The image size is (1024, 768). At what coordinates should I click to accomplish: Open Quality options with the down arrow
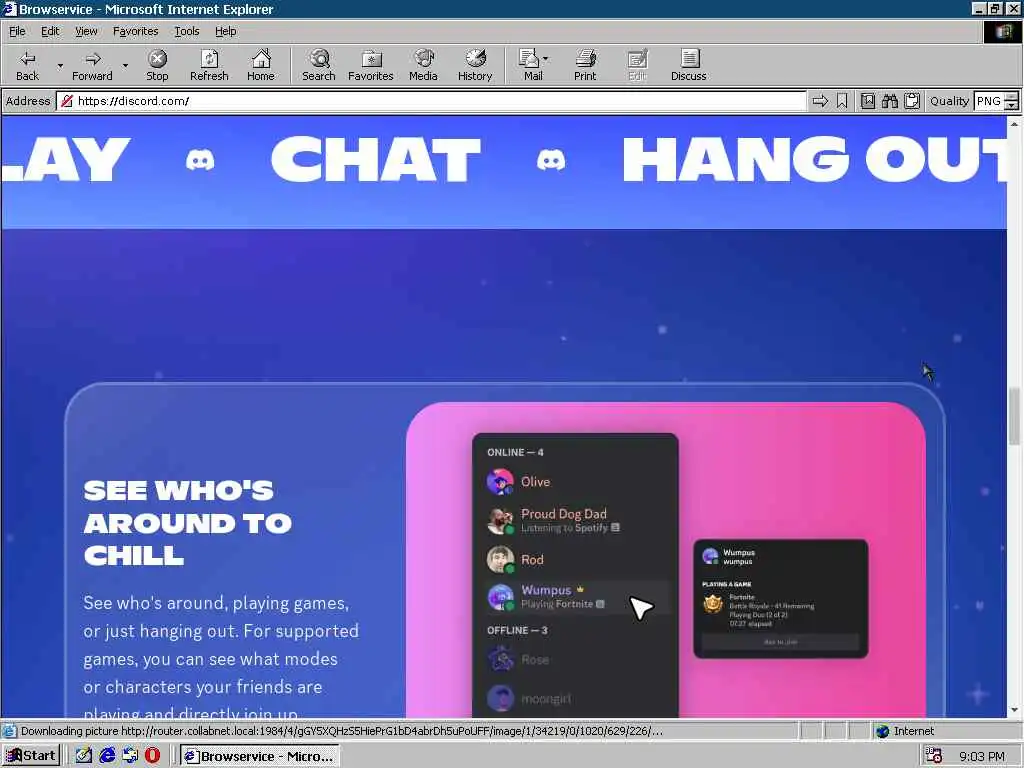[x=1012, y=105]
